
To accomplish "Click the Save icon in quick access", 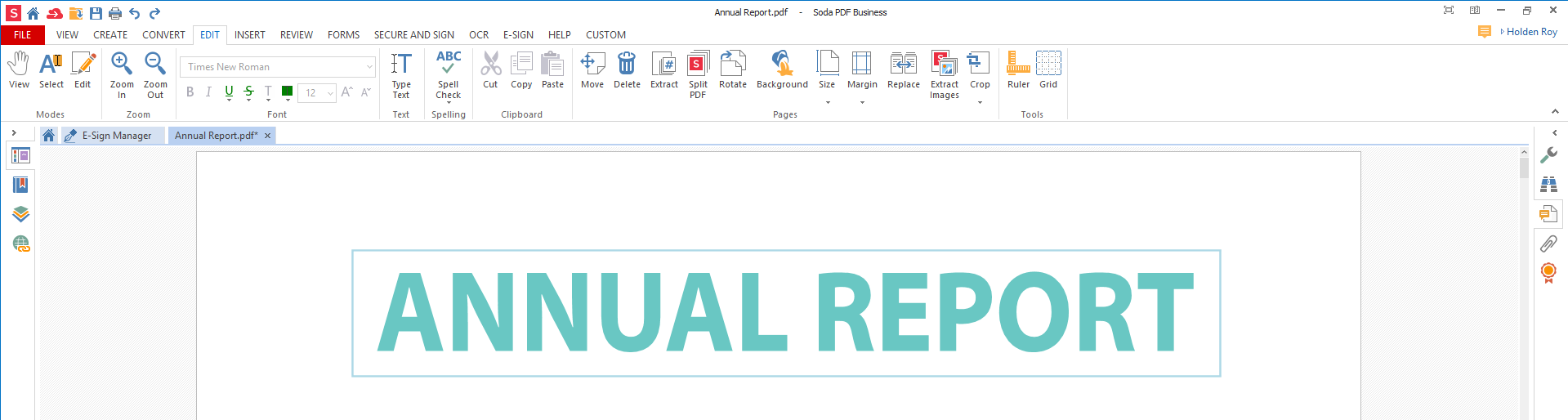I will click(x=96, y=13).
